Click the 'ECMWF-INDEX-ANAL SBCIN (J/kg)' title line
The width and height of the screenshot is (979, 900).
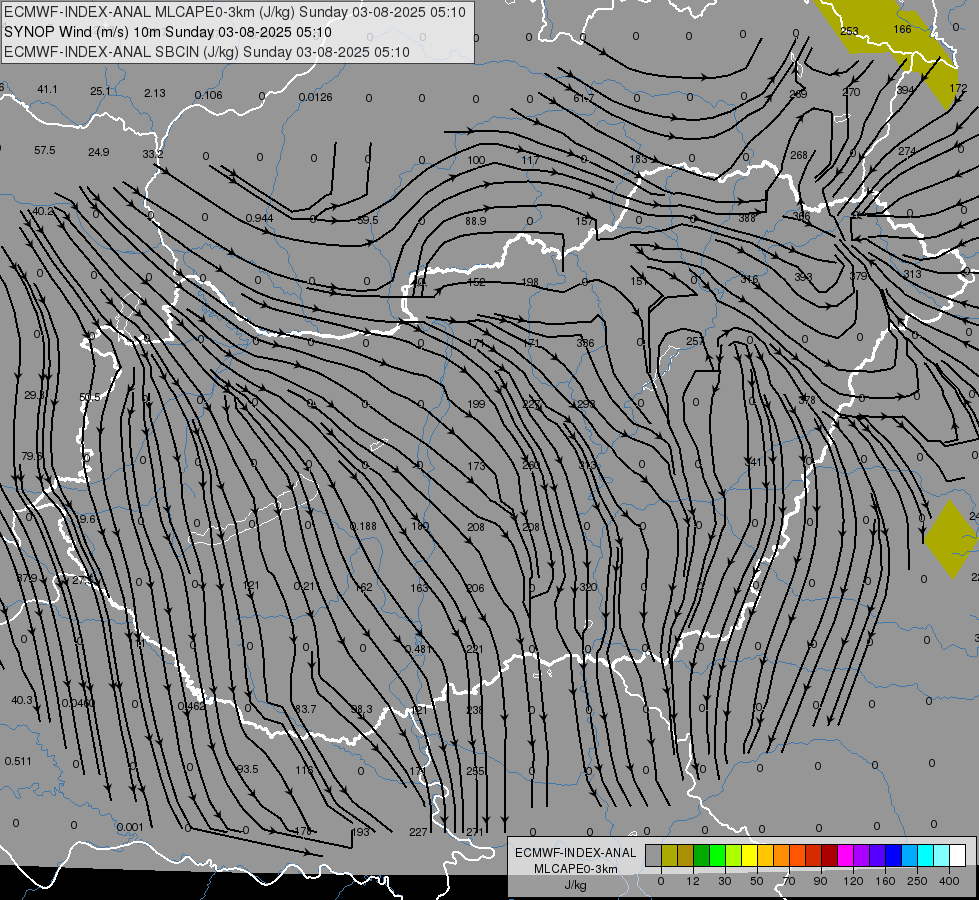coord(121,52)
